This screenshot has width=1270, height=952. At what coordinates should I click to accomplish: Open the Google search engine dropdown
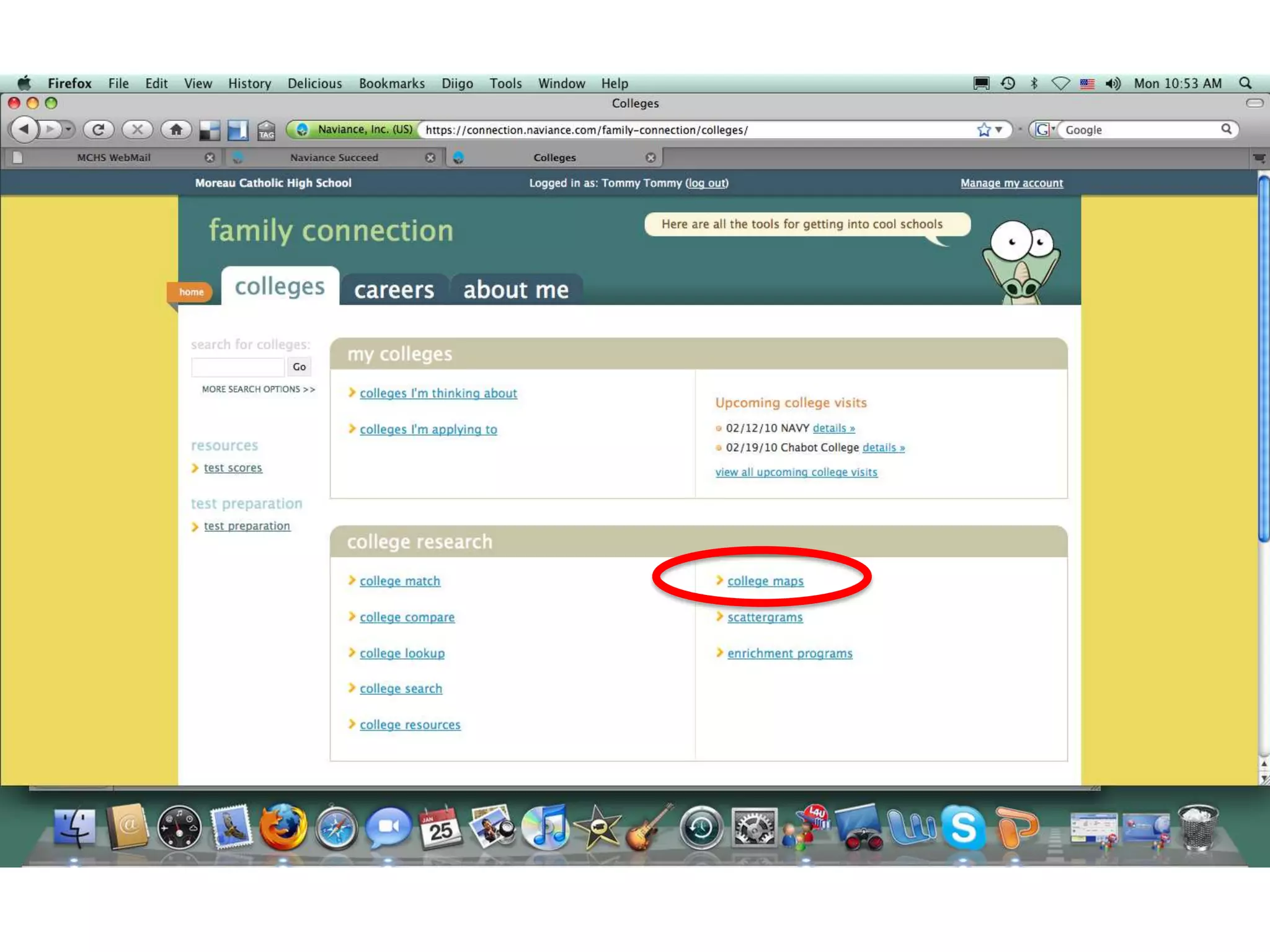tap(1046, 130)
